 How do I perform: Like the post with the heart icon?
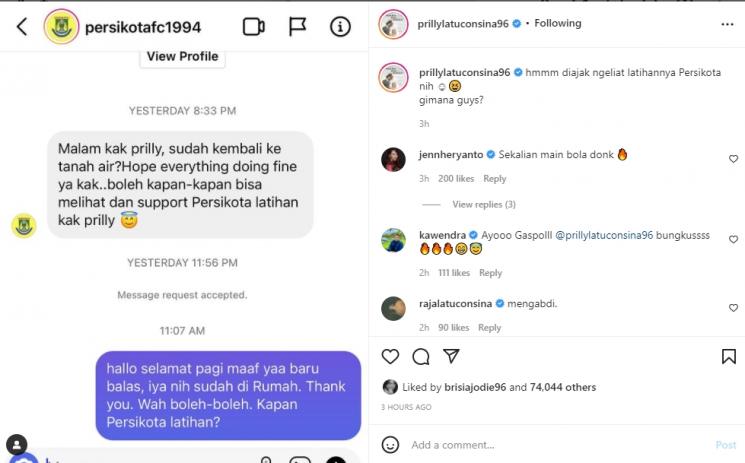[390, 356]
